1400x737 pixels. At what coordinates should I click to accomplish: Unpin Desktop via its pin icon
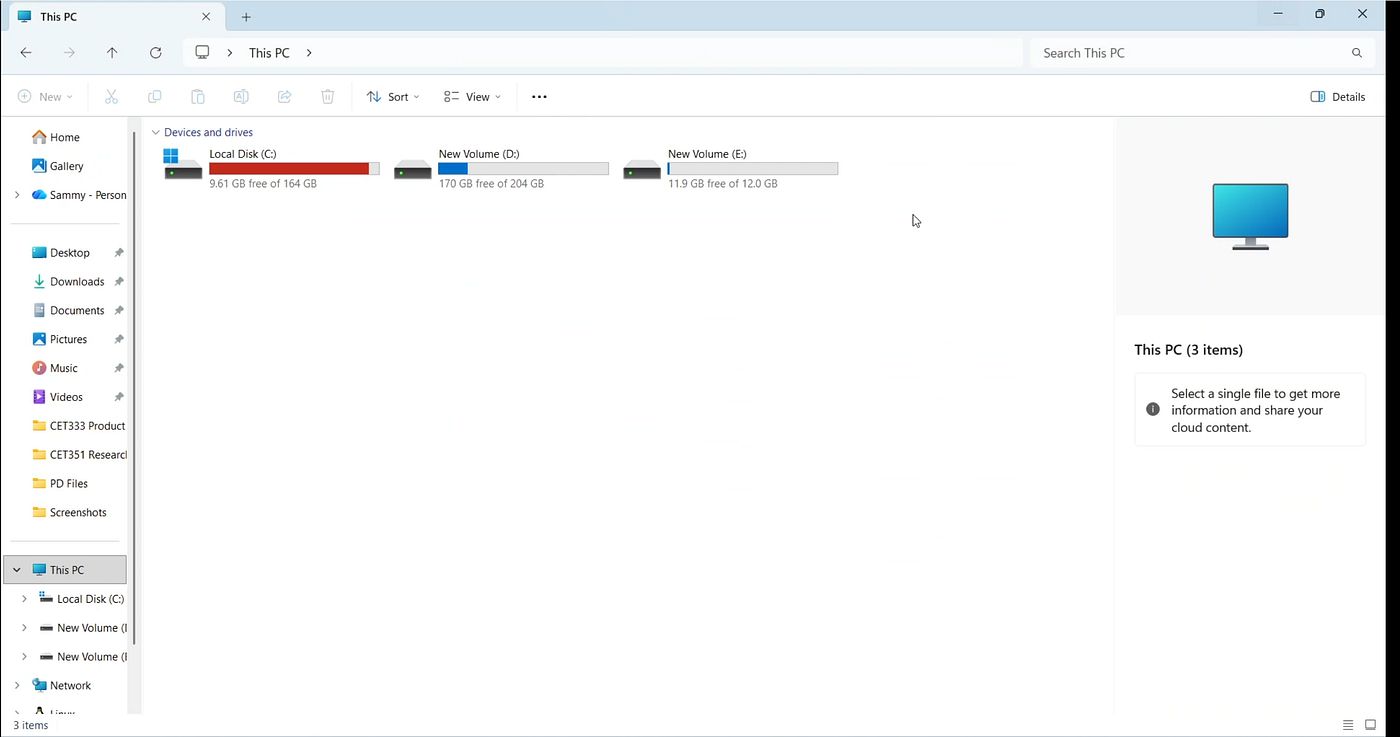tap(119, 253)
